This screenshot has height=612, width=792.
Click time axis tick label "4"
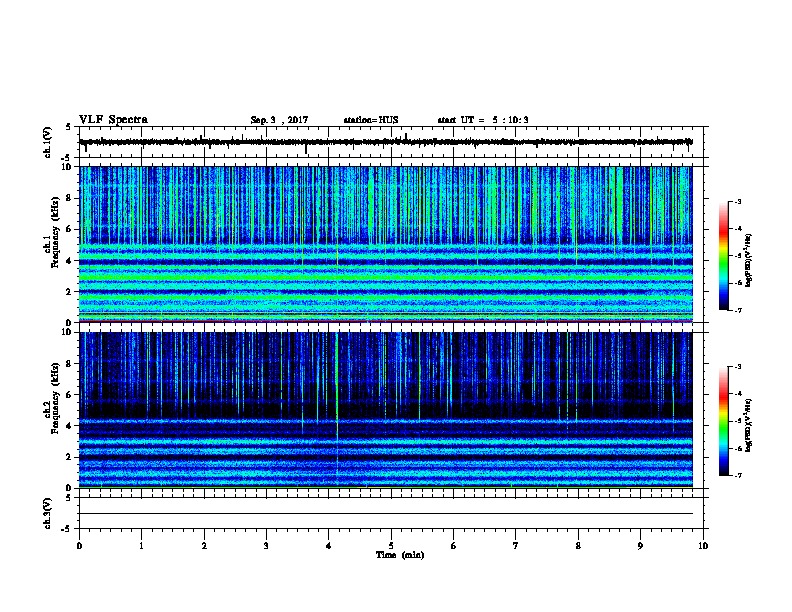click(x=329, y=546)
